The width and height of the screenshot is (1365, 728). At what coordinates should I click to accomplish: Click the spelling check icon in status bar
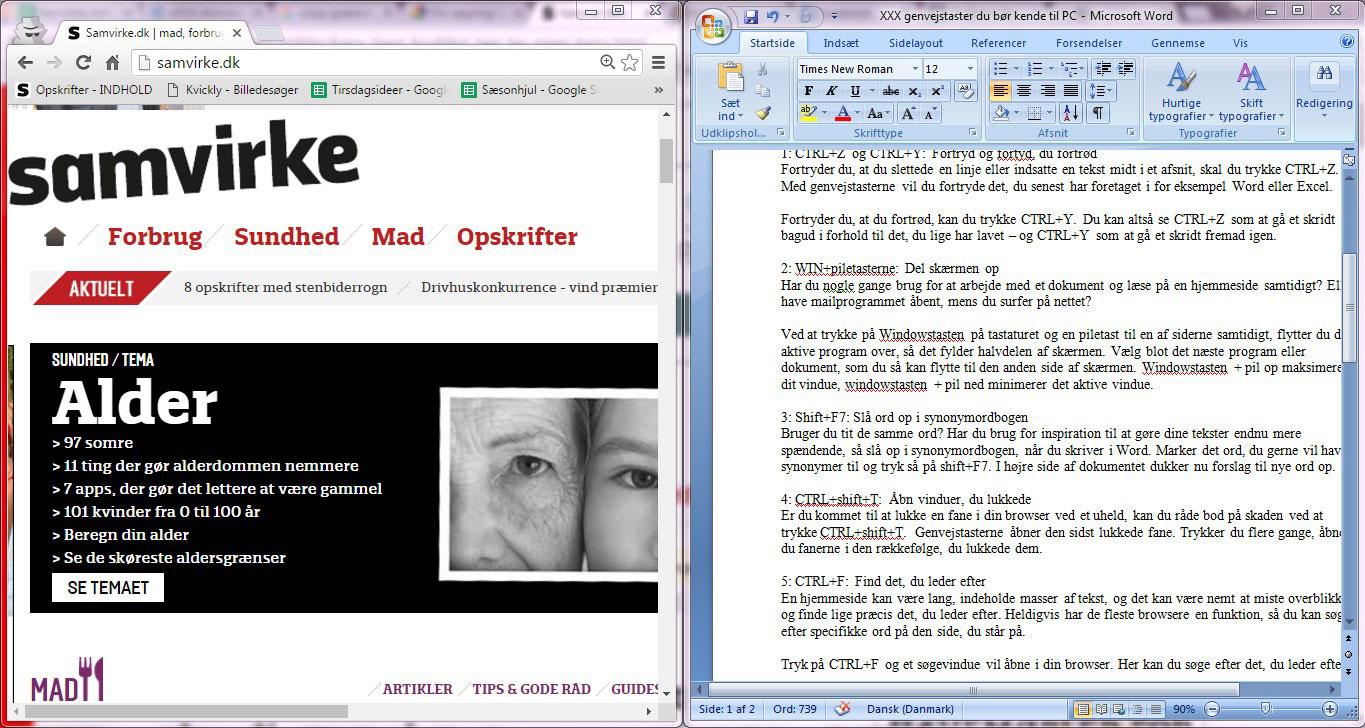point(843,709)
